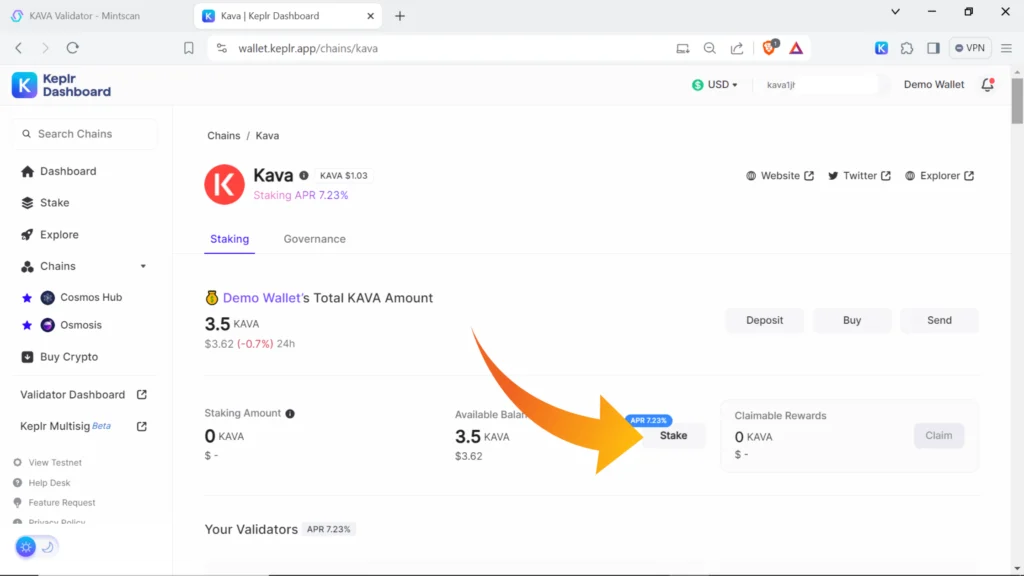The height and width of the screenshot is (576, 1024).
Task: Click the Search Chains input field
Action: (84, 134)
